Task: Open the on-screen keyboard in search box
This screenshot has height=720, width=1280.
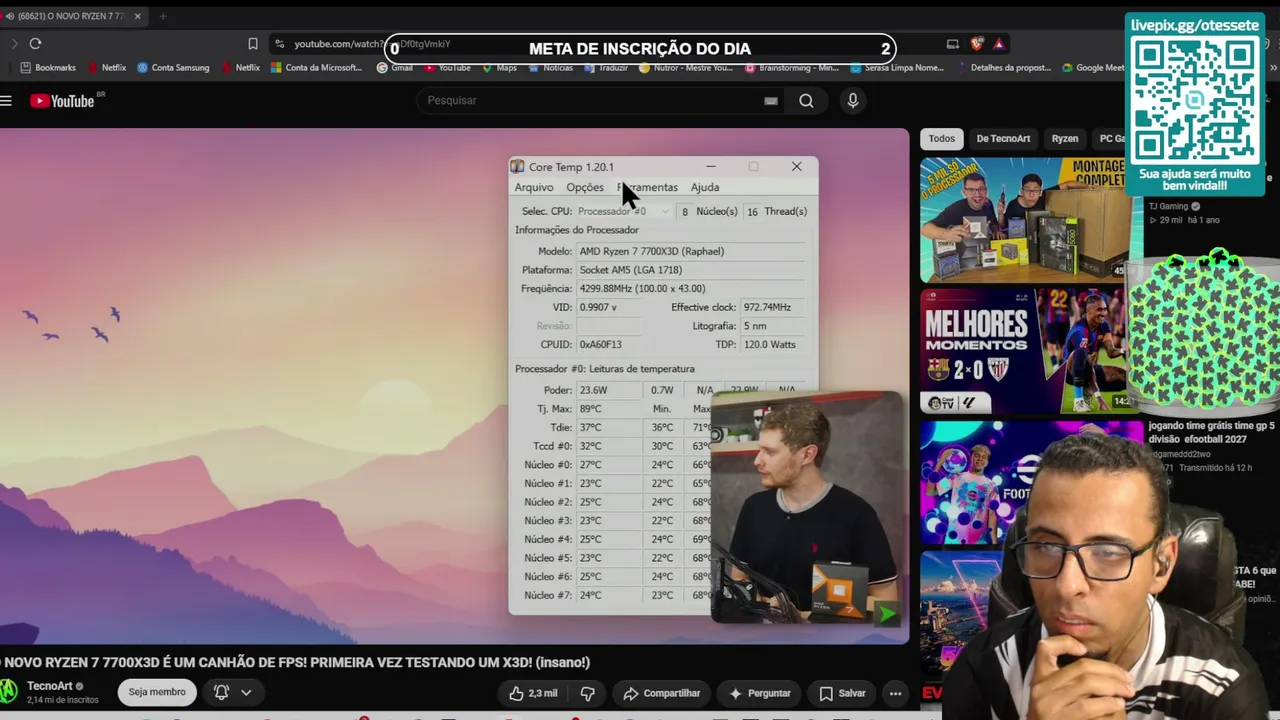Action: point(771,100)
